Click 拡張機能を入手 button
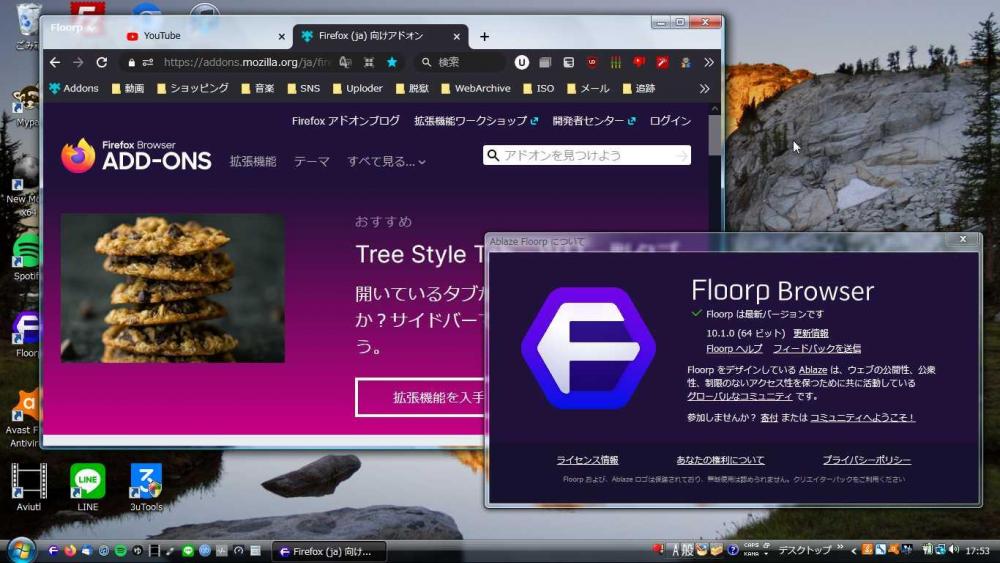Image resolution: width=1000 pixels, height=563 pixels. point(421,397)
